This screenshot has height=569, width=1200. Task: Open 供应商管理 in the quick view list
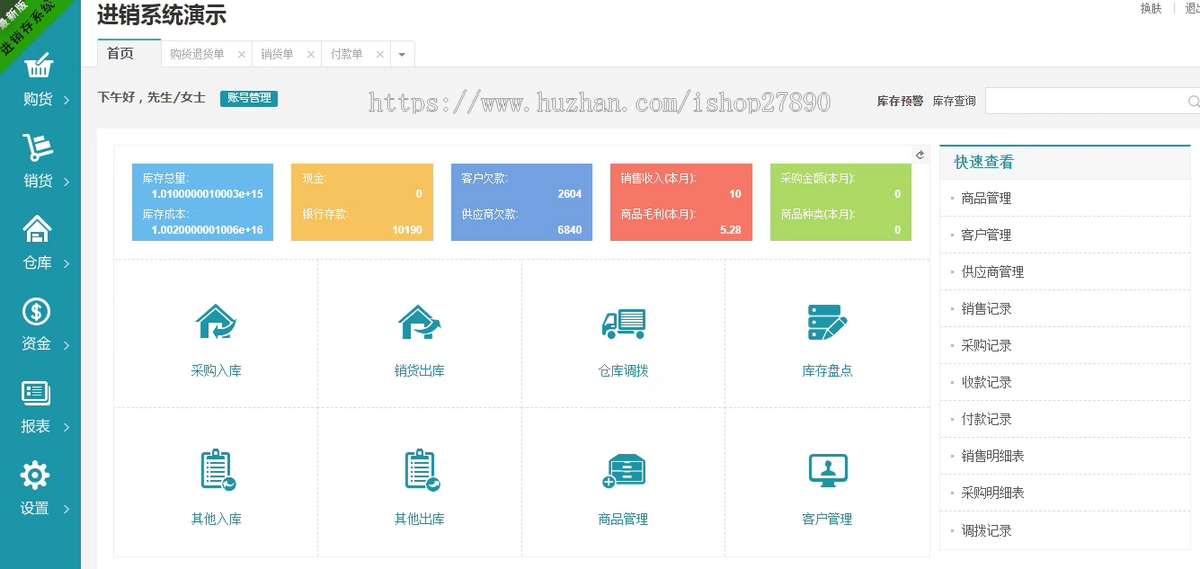pos(992,272)
